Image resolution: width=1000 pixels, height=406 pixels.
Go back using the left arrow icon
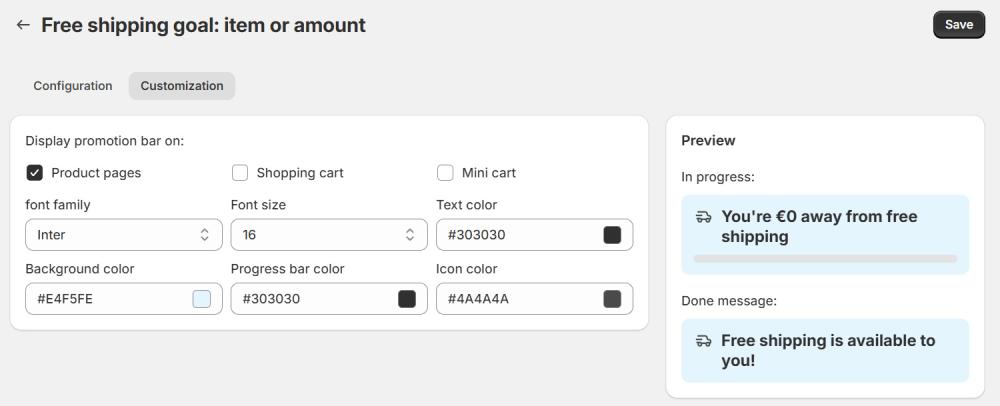tap(23, 25)
